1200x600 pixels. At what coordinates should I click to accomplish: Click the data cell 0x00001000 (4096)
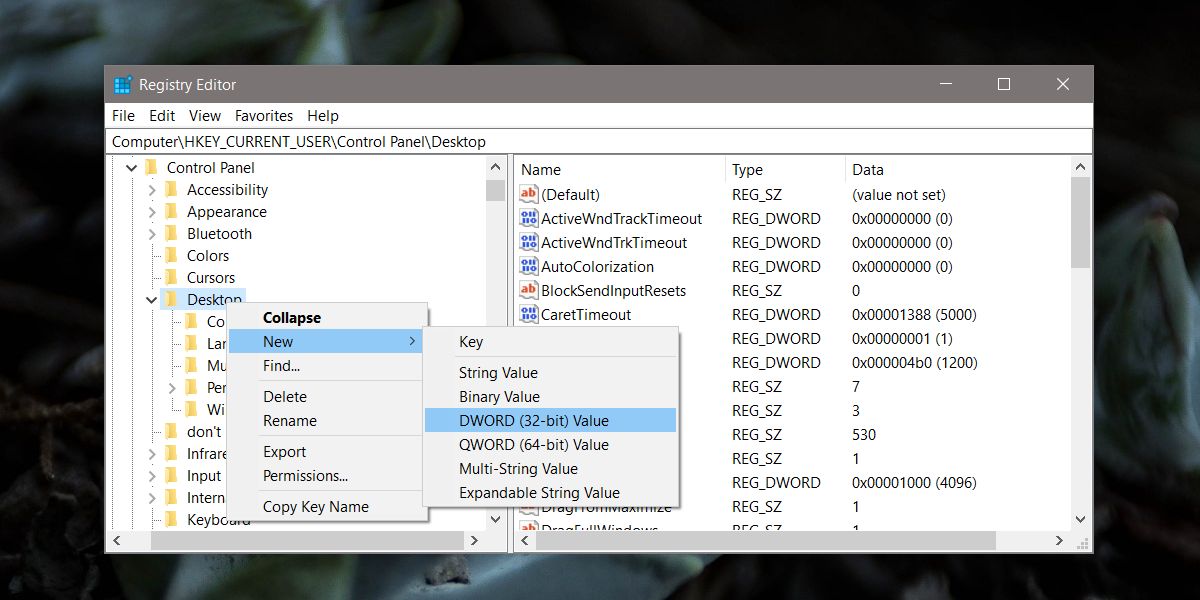pos(914,482)
